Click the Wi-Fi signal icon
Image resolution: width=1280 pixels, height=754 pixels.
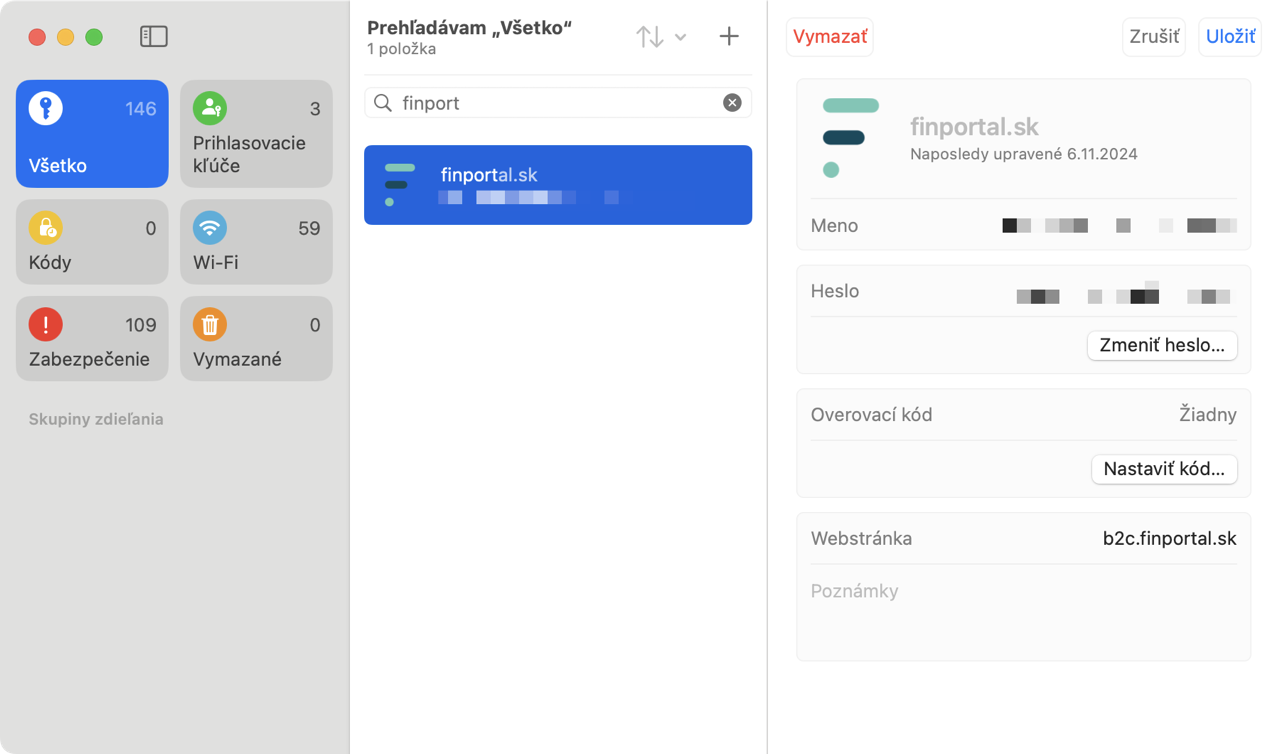(210, 228)
